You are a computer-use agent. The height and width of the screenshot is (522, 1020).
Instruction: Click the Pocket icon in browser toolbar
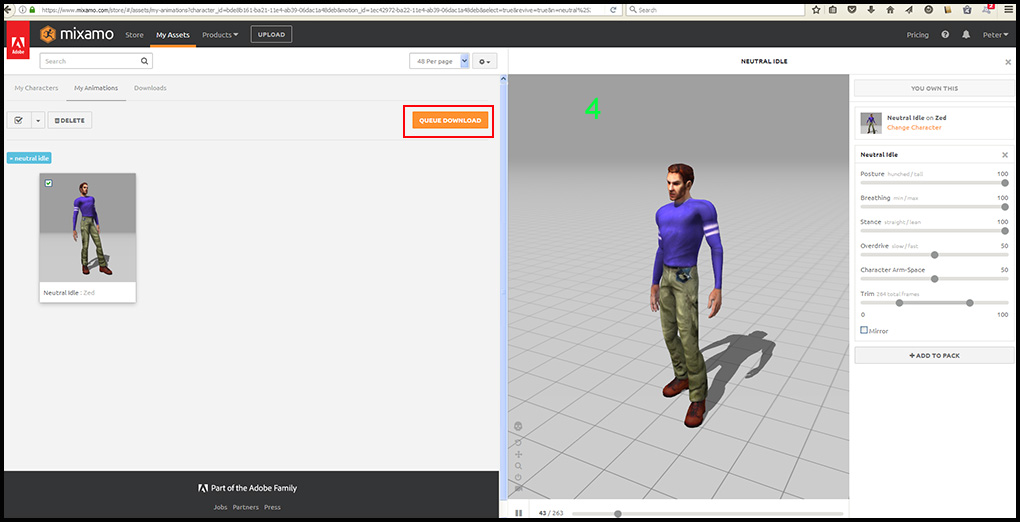pyautogui.click(x=852, y=10)
